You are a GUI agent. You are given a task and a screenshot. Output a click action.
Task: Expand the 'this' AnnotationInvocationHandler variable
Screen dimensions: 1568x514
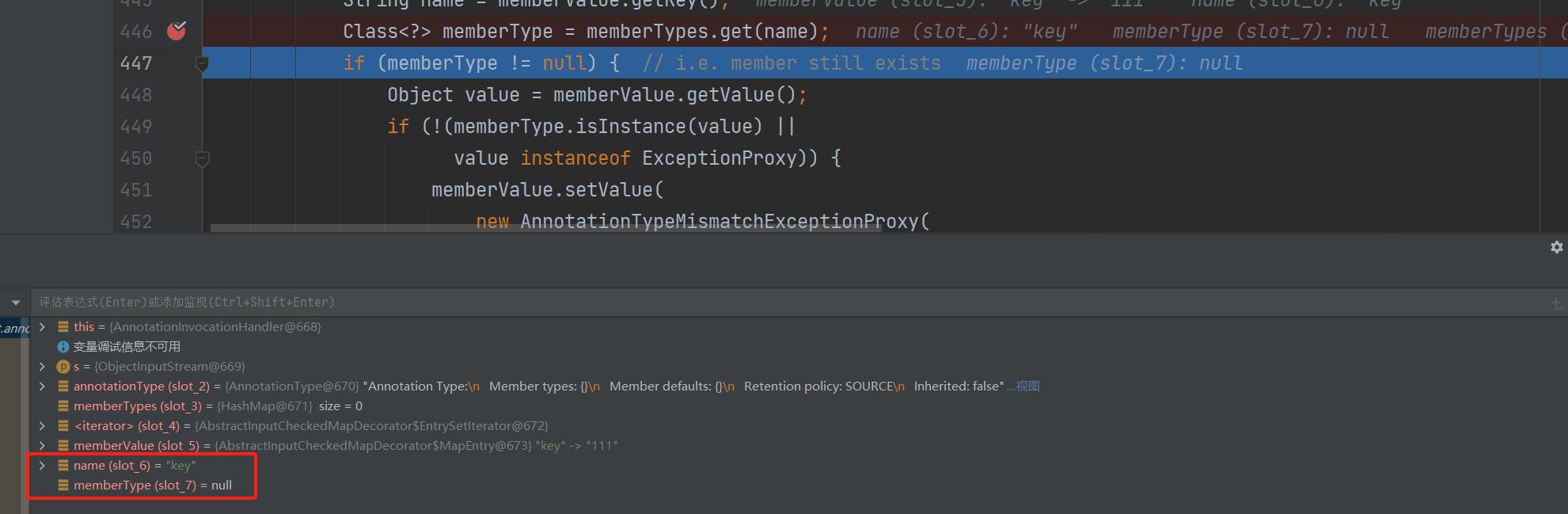tap(42, 327)
